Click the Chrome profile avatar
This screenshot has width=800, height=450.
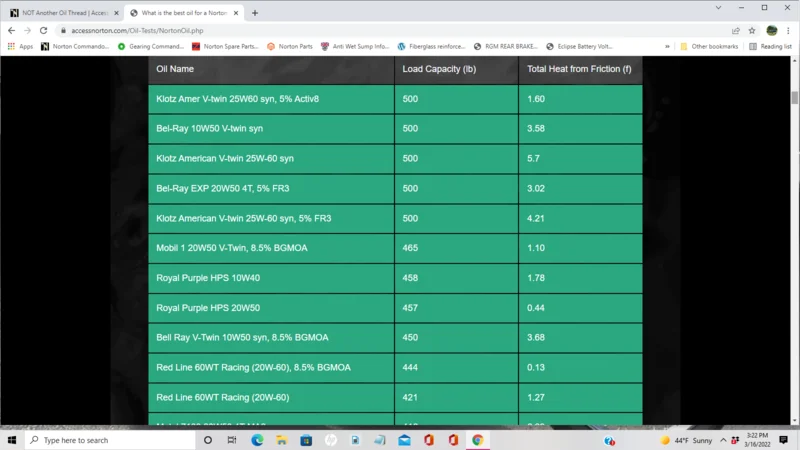(771, 31)
